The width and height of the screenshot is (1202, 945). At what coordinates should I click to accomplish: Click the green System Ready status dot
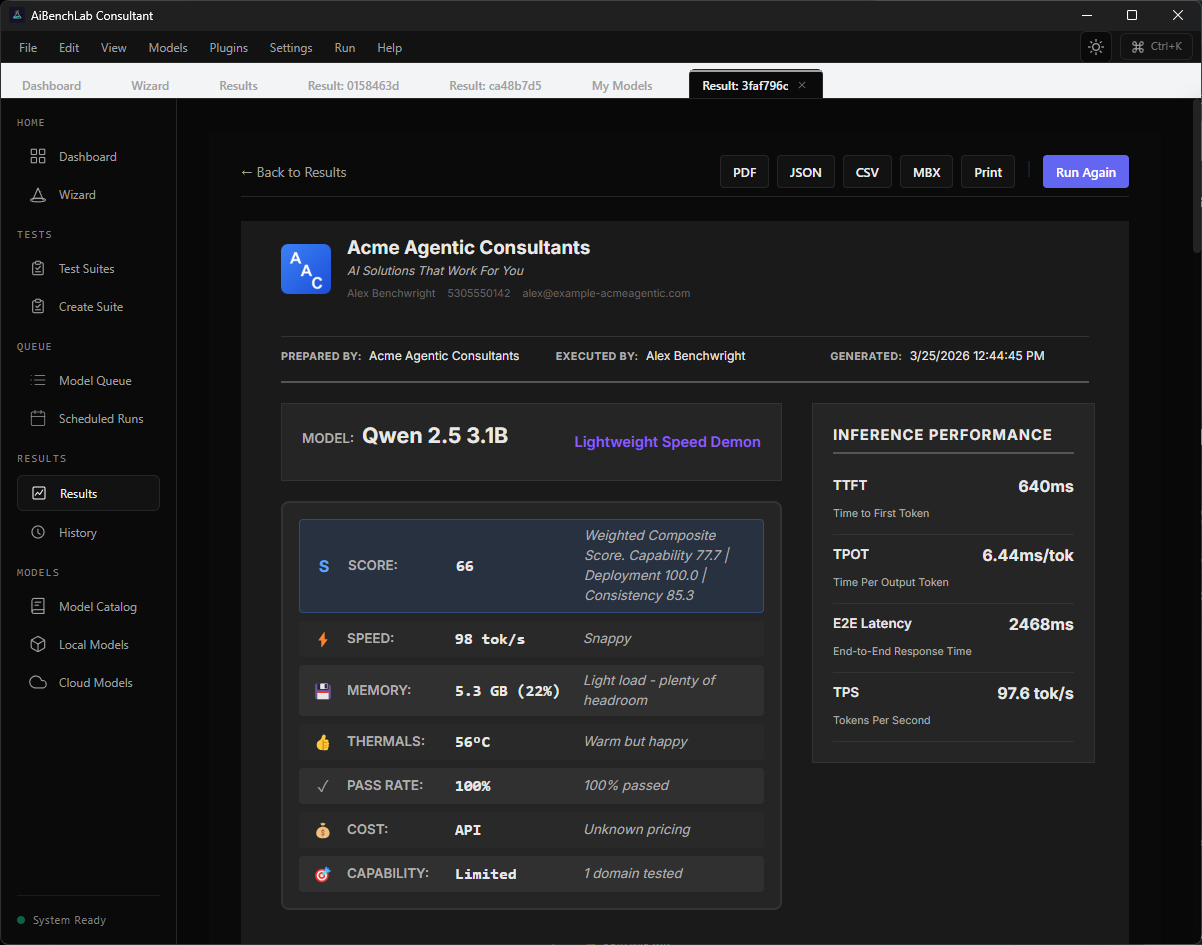pos(21,920)
